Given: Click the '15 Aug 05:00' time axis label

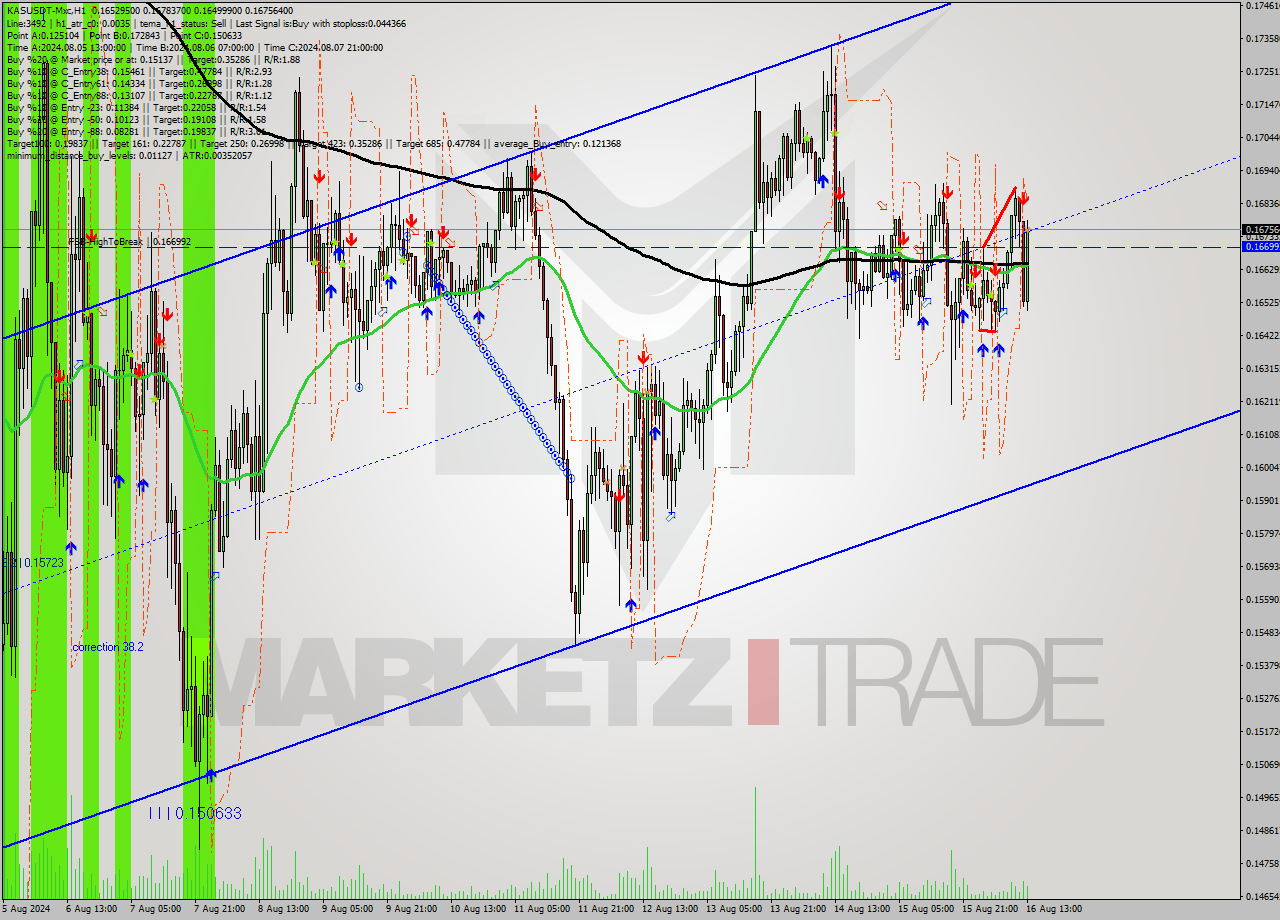Looking at the screenshot, I should [x=926, y=909].
